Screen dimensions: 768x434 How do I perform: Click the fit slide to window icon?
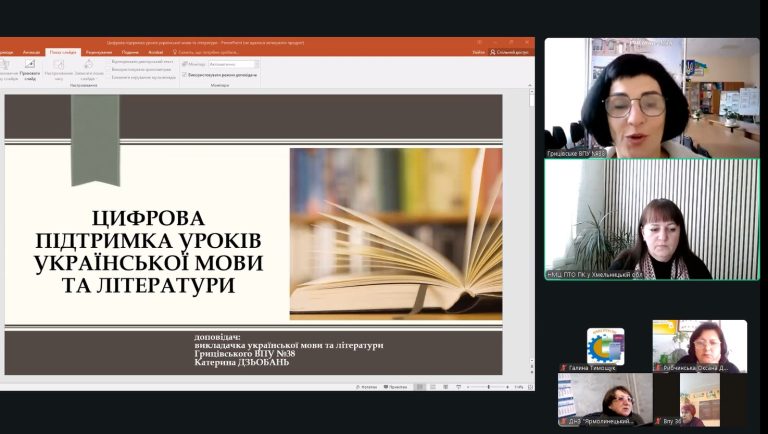tap(530, 387)
